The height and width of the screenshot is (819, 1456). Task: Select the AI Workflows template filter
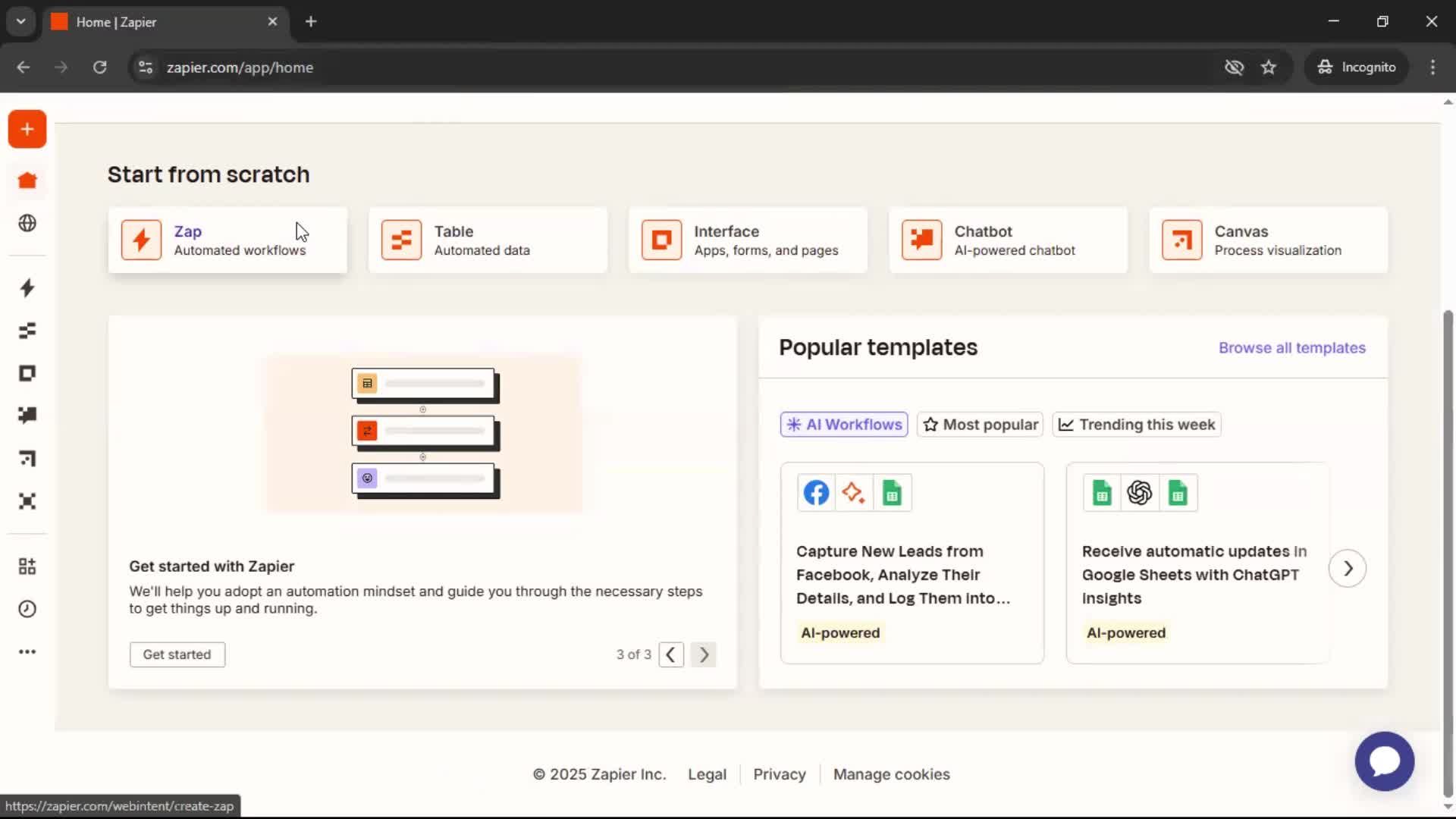844,425
